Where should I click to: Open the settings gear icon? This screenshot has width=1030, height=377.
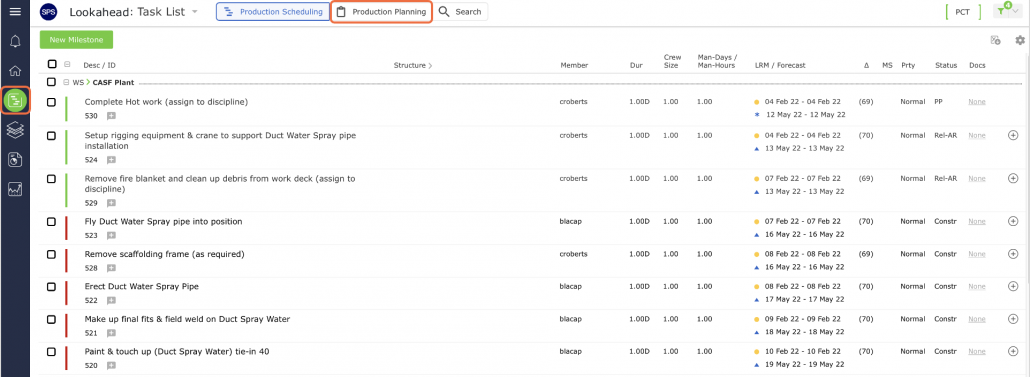pyautogui.click(x=1019, y=40)
